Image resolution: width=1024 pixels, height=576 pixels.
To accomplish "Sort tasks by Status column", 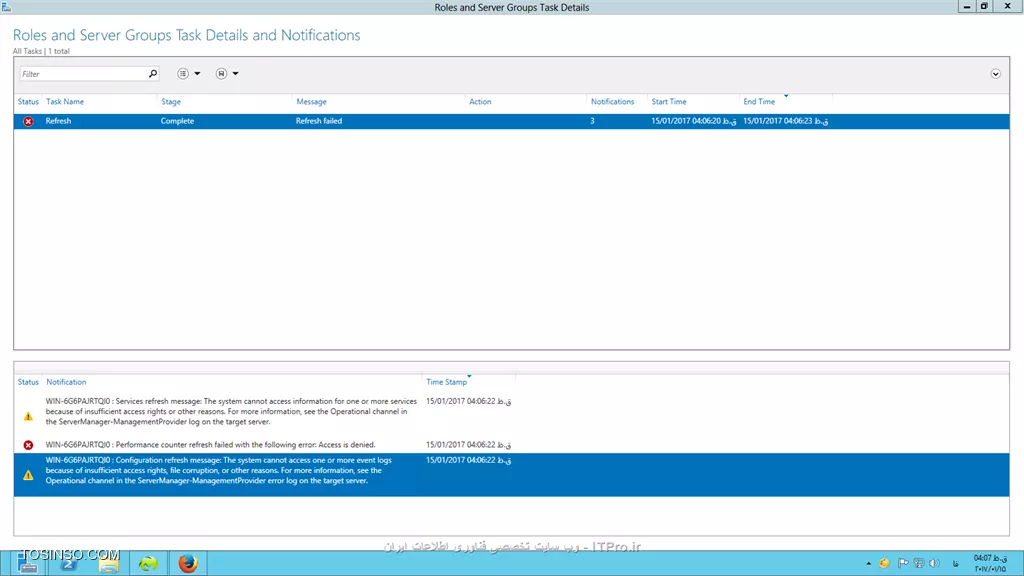I will pos(28,102).
